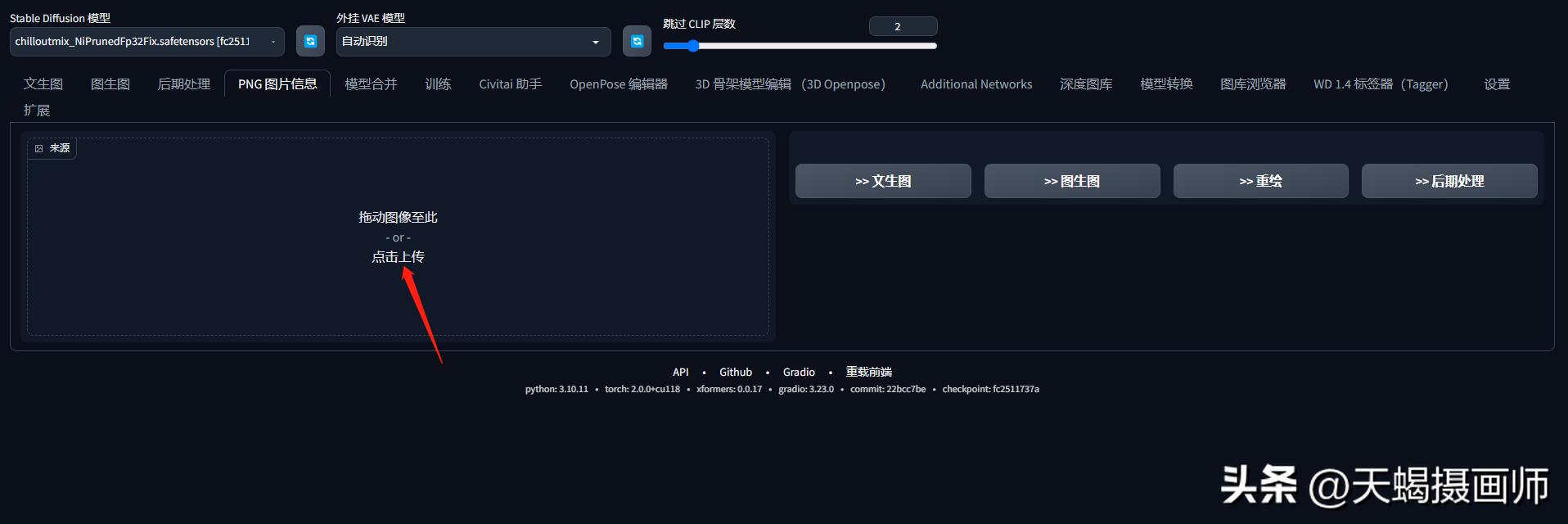Click 重载前端 to reload the UI

coord(869,372)
